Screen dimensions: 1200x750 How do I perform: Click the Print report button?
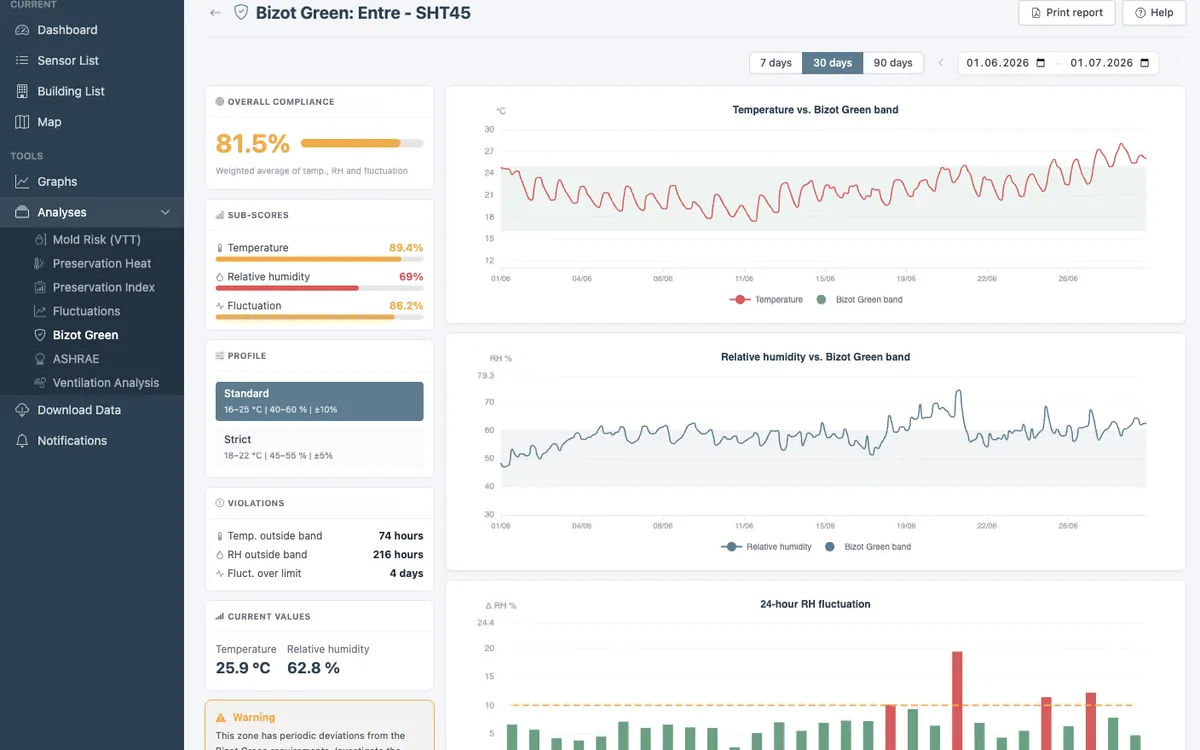1066,13
